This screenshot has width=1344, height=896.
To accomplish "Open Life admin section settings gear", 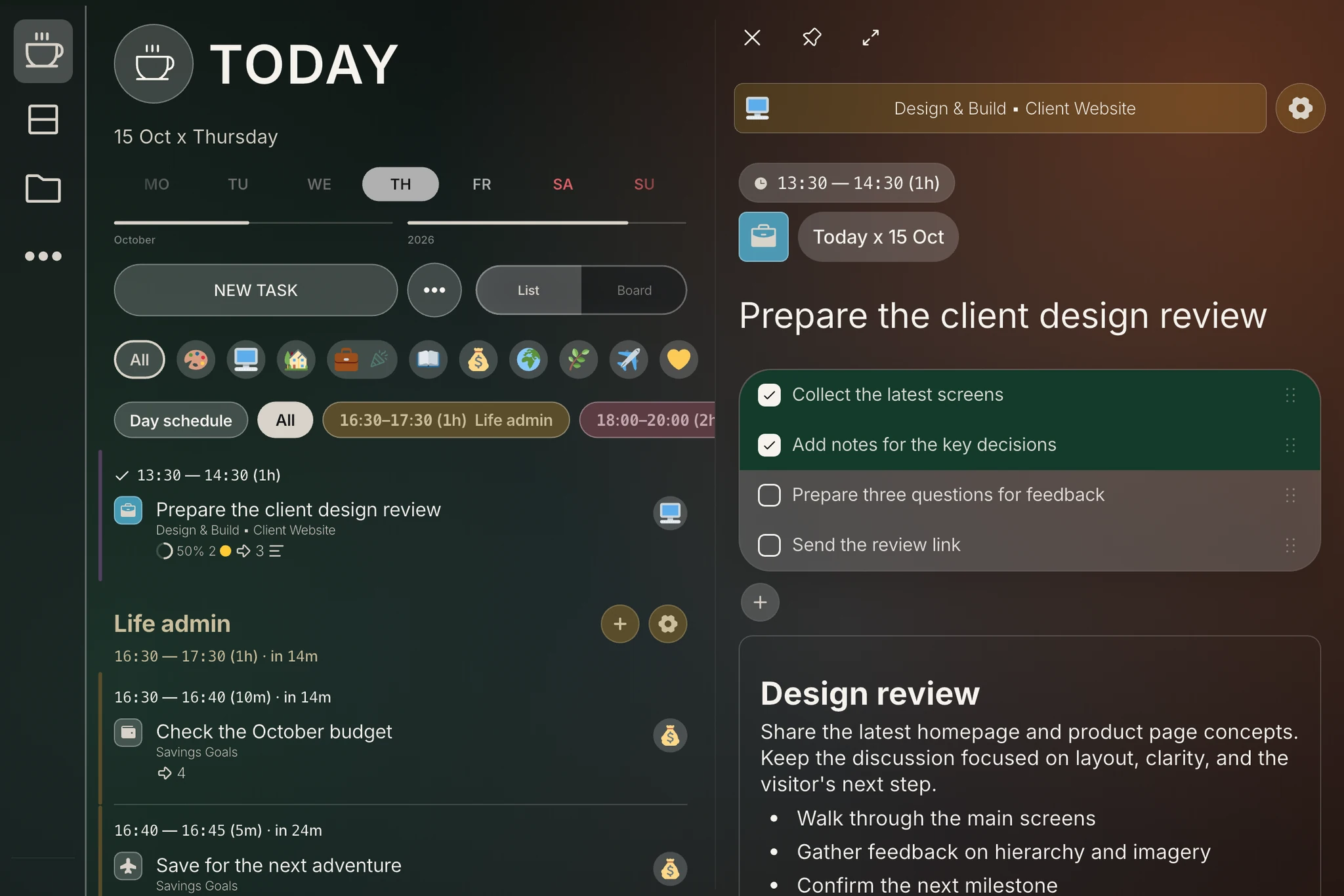I will coord(668,624).
